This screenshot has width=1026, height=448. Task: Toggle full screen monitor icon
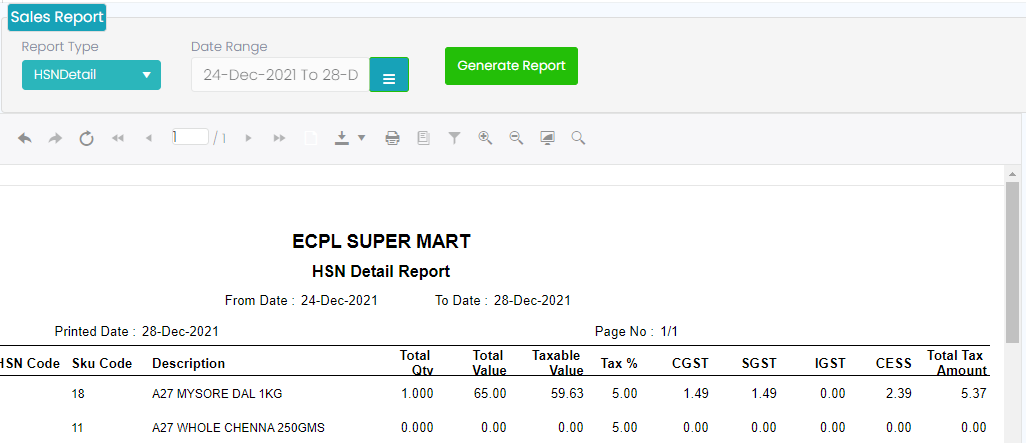(x=547, y=138)
